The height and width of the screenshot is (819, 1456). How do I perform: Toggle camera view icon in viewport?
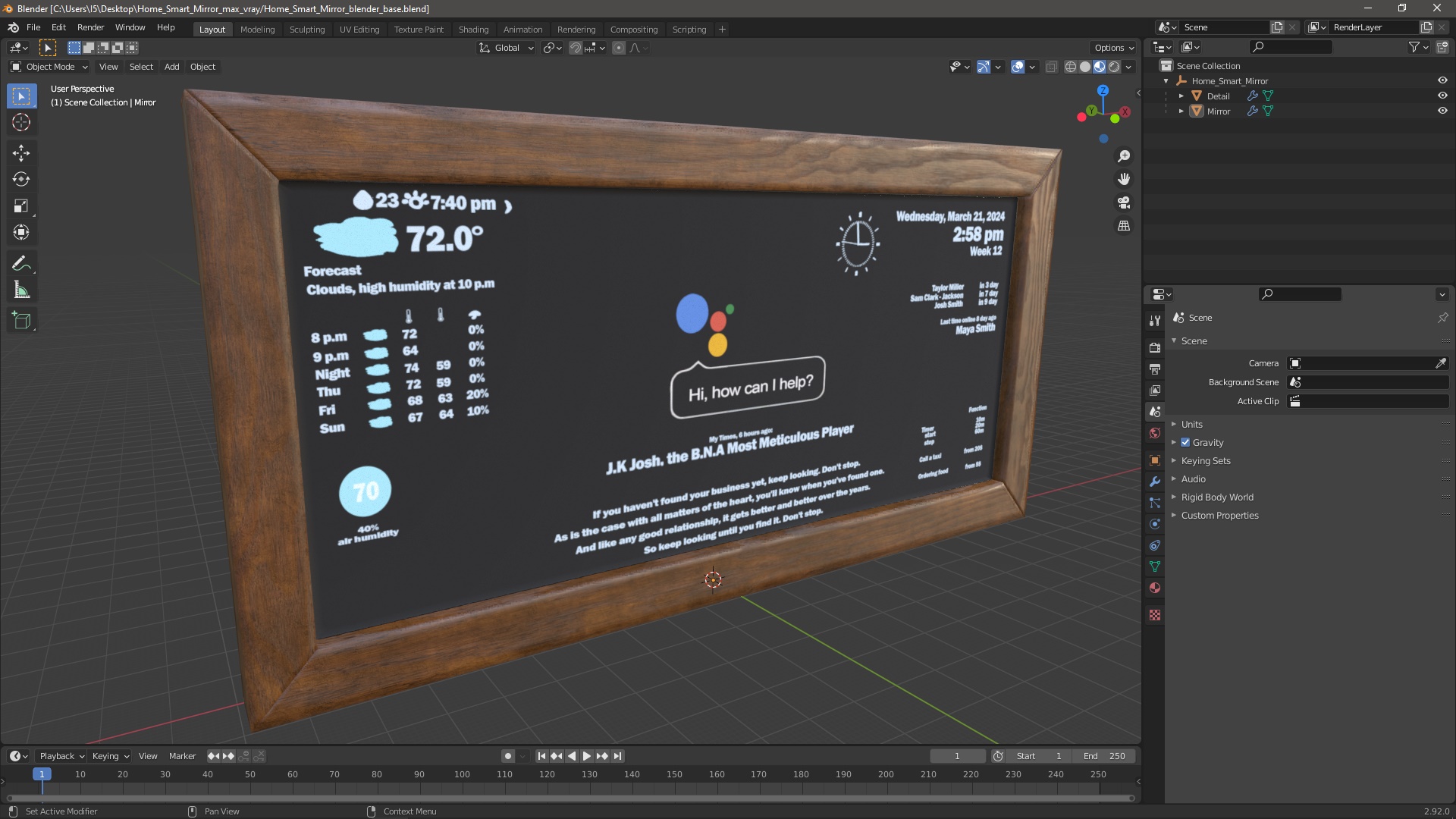(1124, 202)
